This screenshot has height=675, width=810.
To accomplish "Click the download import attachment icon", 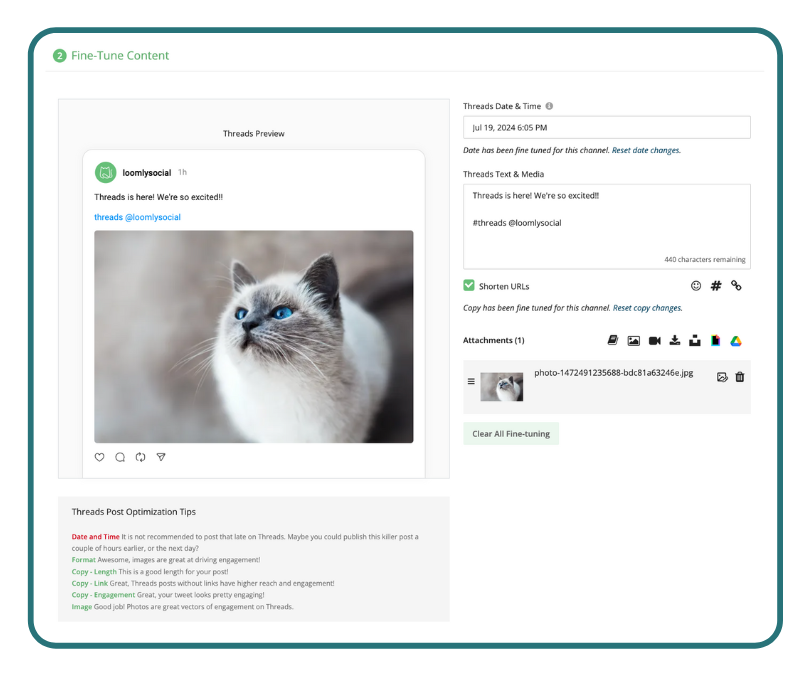I will point(675,341).
